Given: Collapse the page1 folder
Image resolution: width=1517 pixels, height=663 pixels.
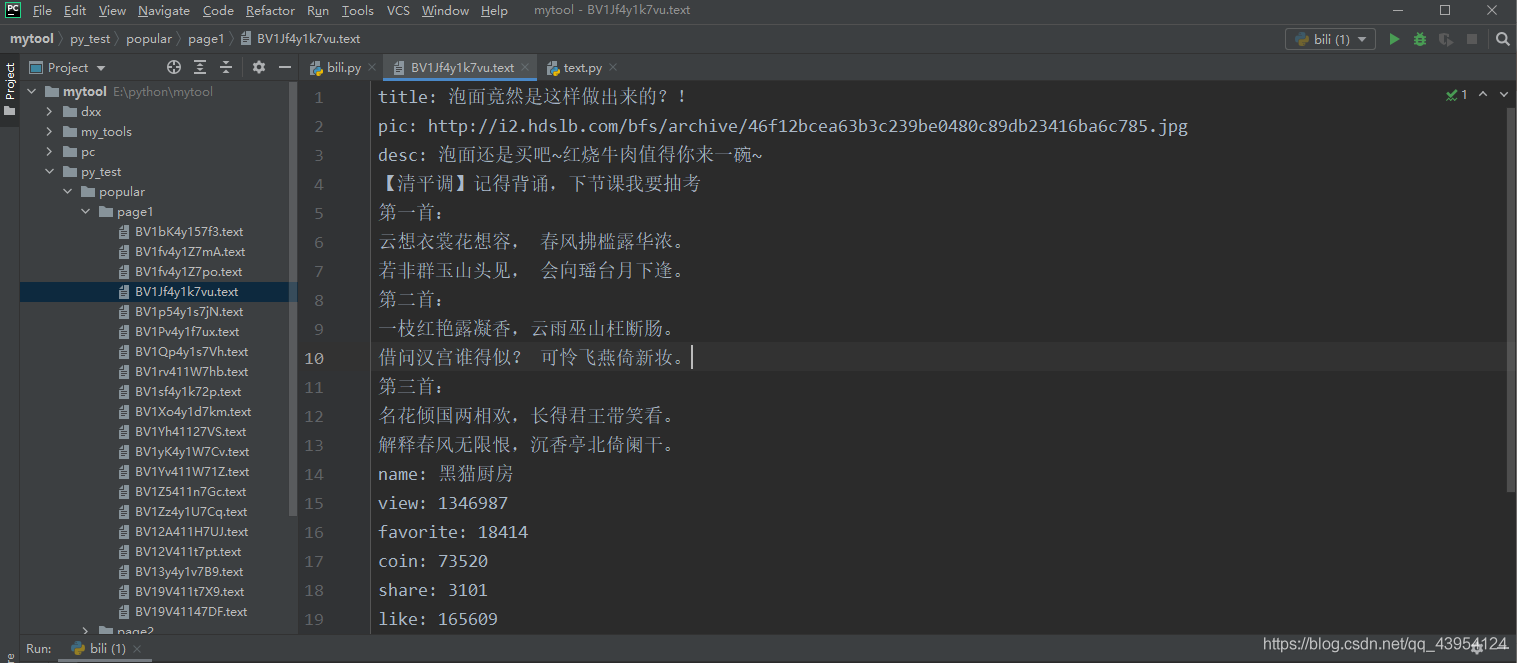Looking at the screenshot, I should pos(85,211).
